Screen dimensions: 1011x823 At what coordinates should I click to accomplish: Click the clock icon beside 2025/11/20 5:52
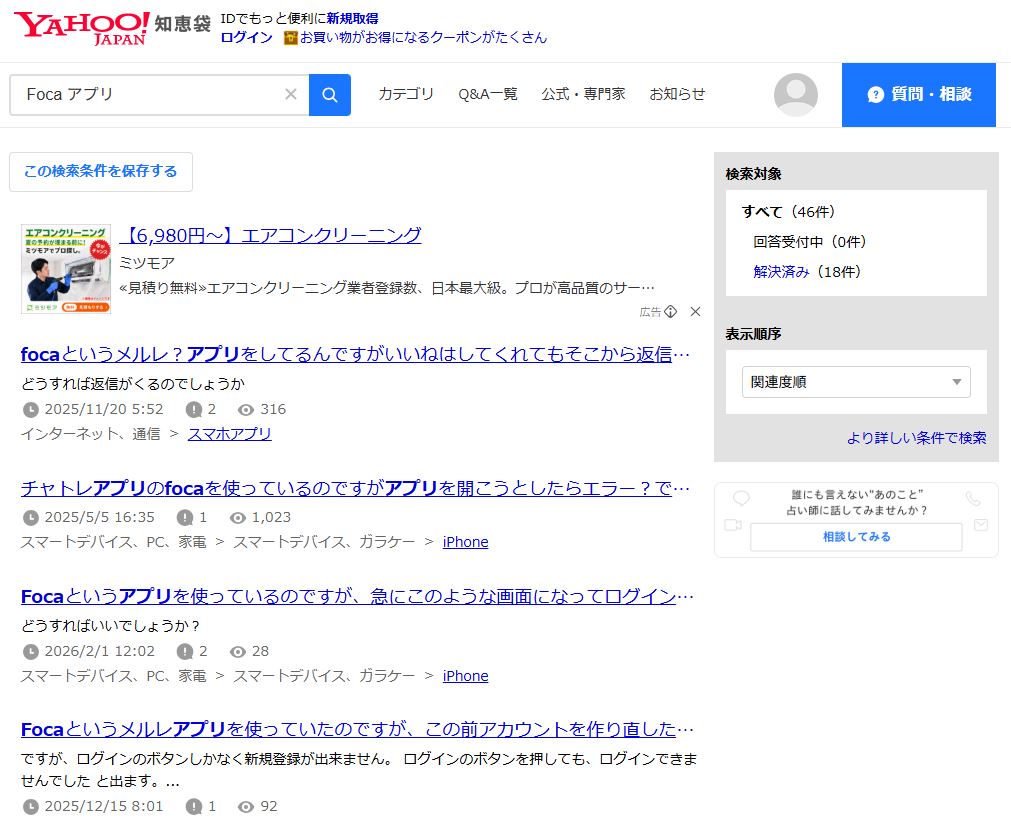click(30, 410)
